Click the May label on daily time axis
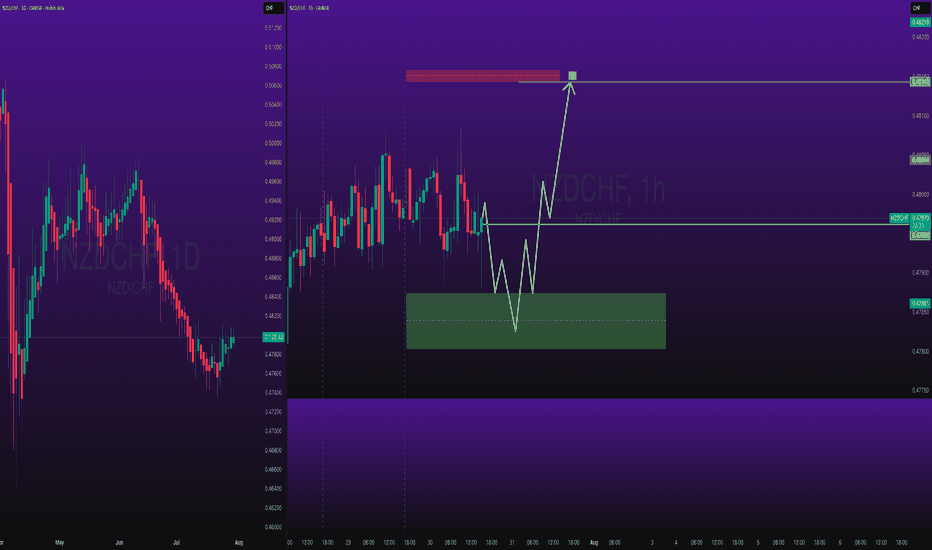The image size is (932, 550). [59, 542]
